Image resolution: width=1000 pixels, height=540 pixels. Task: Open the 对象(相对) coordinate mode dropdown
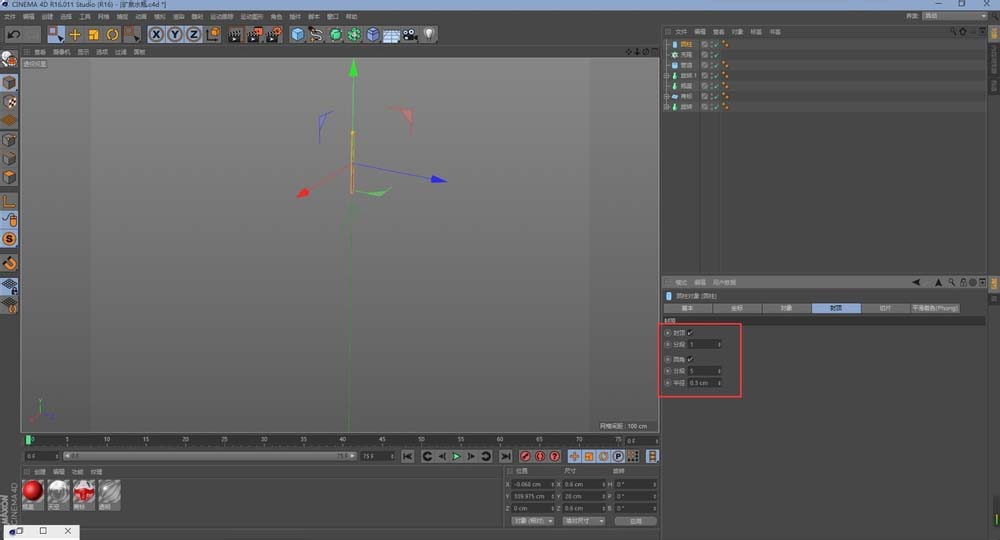point(532,521)
